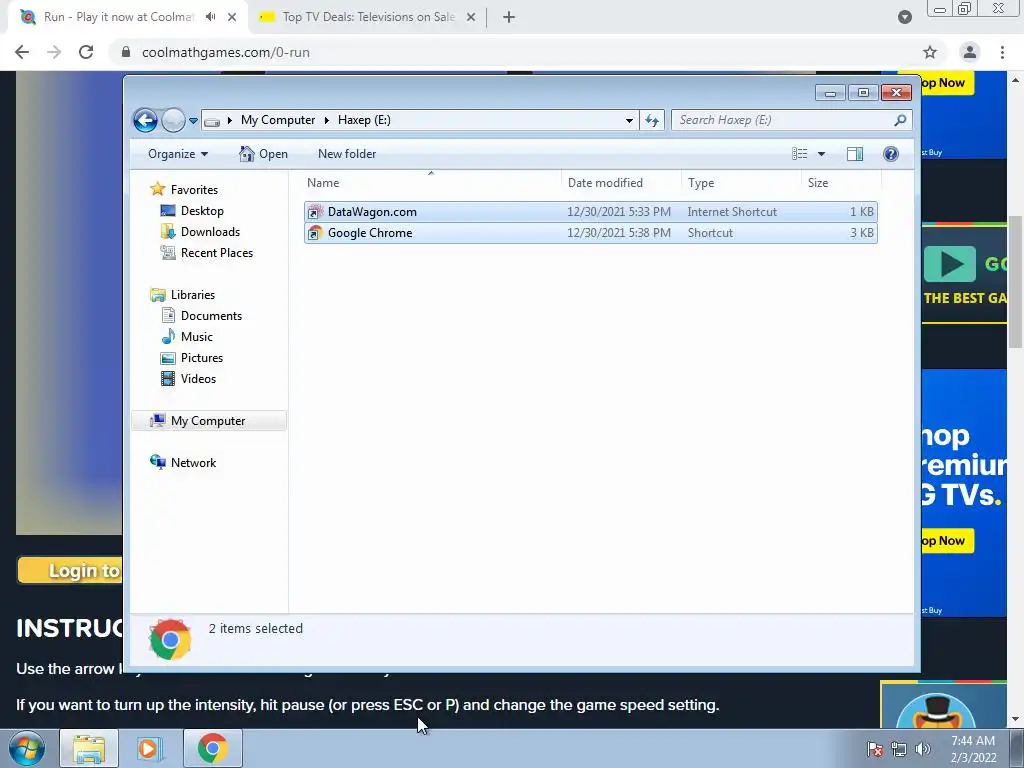Close the Run Coolmath tab

[x=232, y=17]
